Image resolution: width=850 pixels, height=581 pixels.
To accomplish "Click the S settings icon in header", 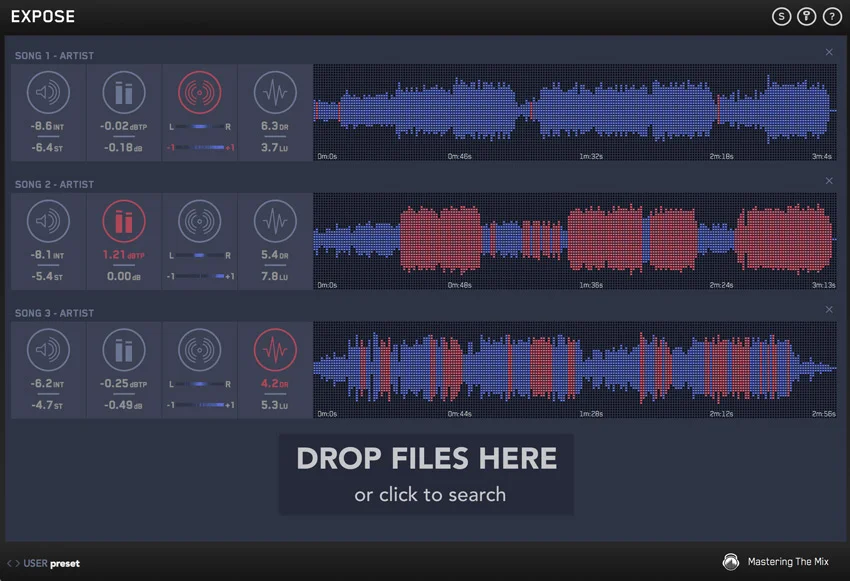I will [781, 17].
